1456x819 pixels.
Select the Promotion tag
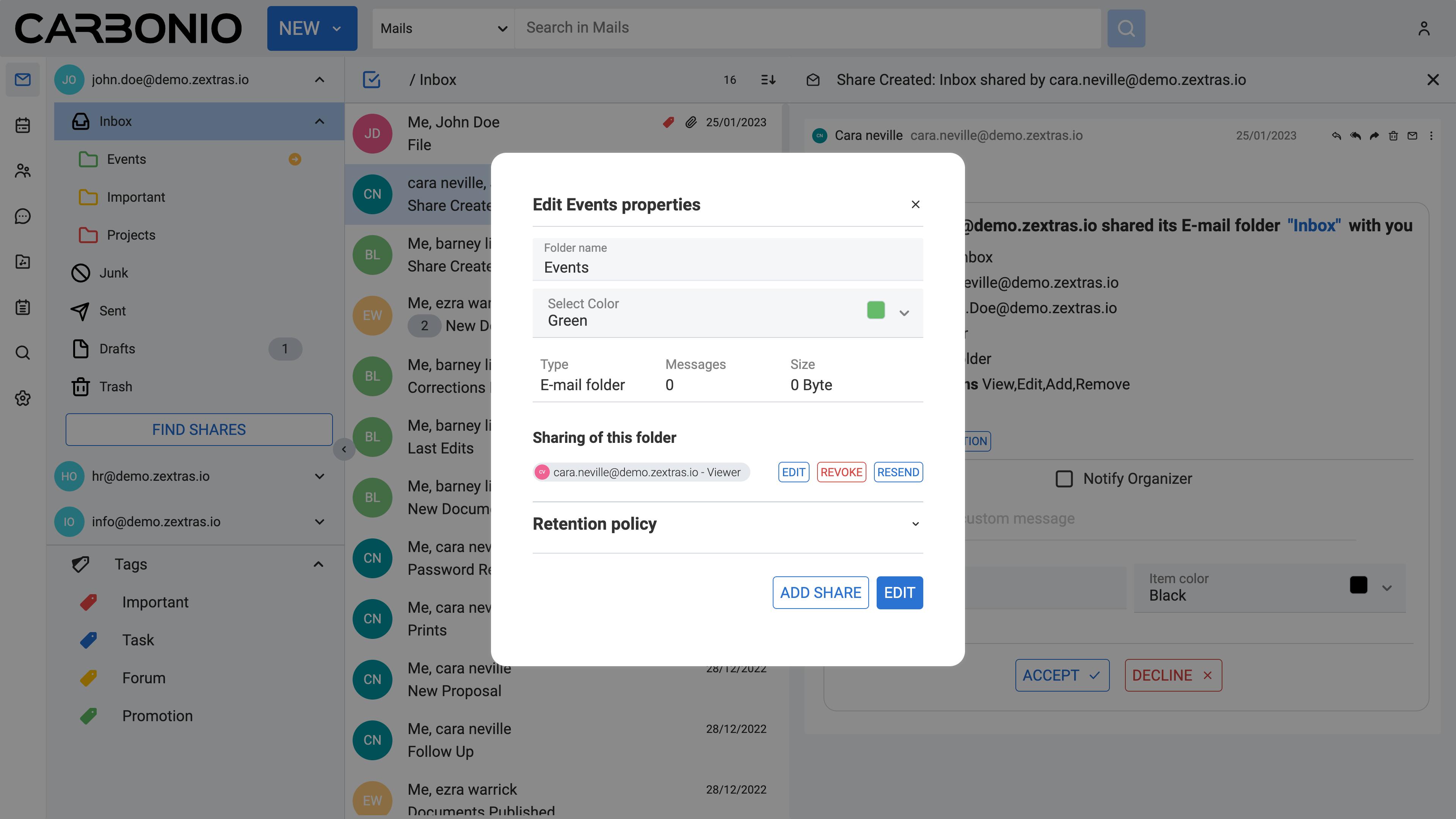[x=157, y=716]
